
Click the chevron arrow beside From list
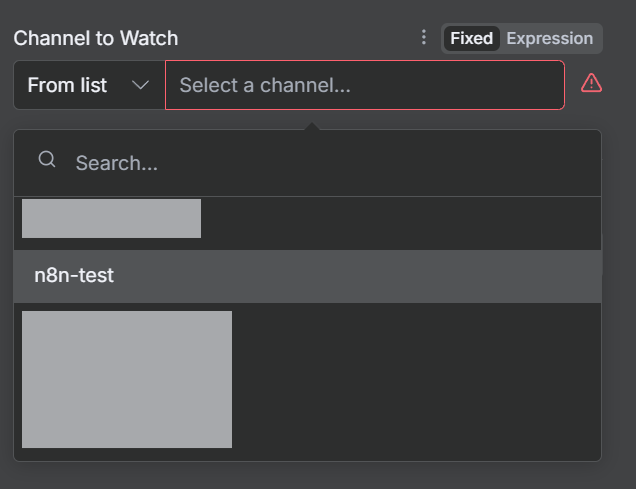(x=141, y=85)
